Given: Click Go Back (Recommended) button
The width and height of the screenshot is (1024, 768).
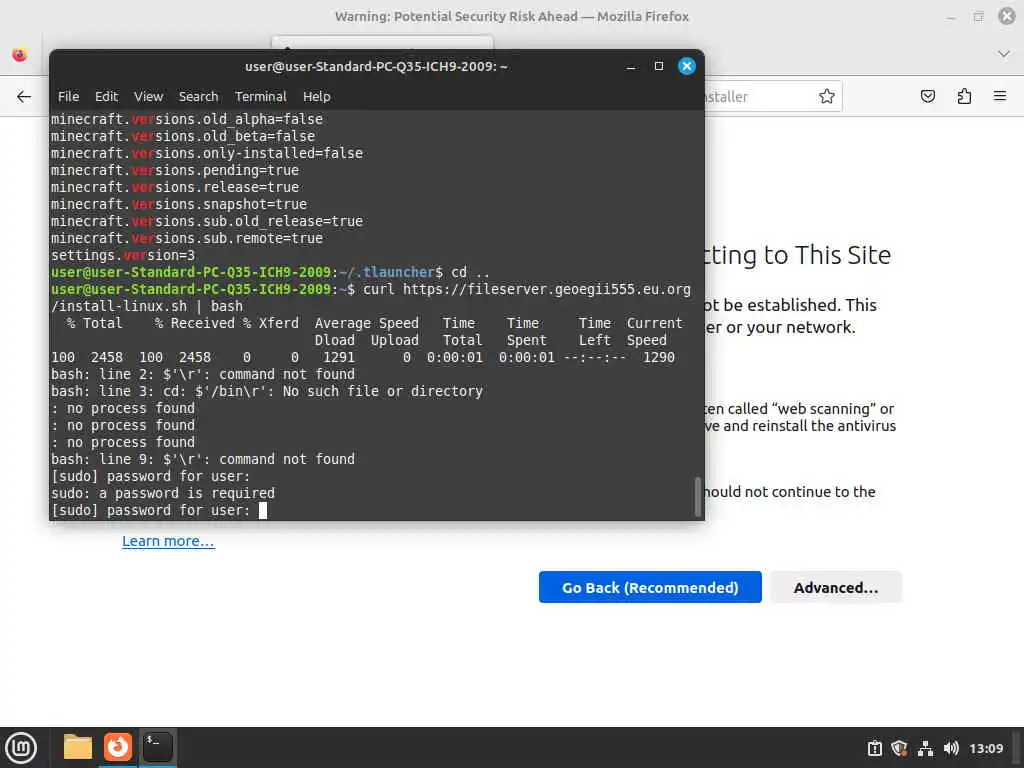Looking at the screenshot, I should pyautogui.click(x=650, y=587).
